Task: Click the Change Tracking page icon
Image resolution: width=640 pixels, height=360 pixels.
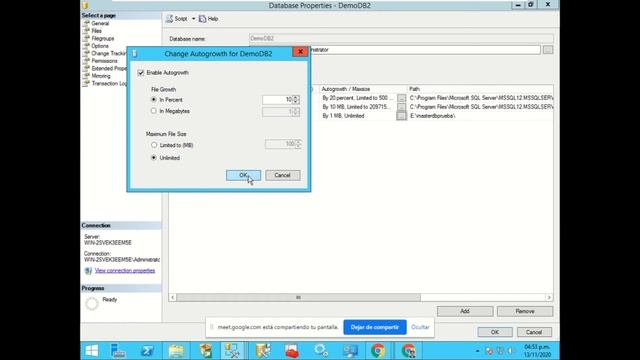Action: pos(86,53)
